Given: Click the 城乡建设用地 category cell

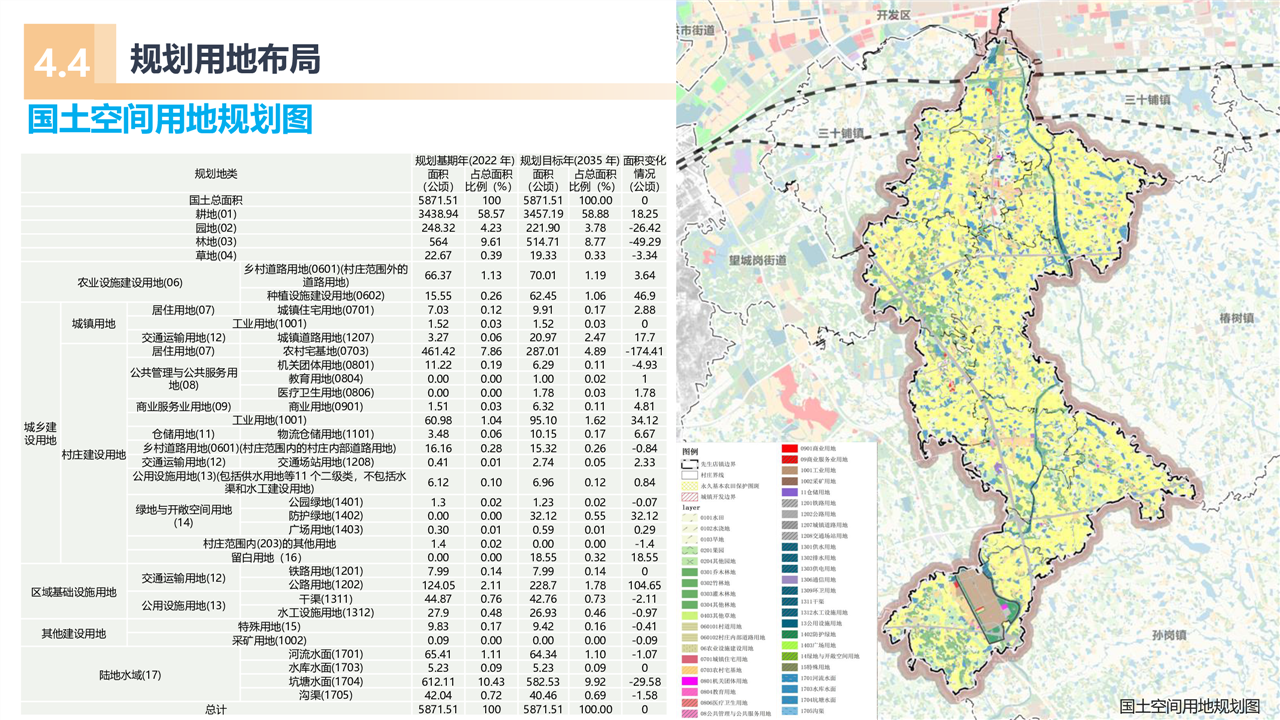Looking at the screenshot, I should point(40,434).
